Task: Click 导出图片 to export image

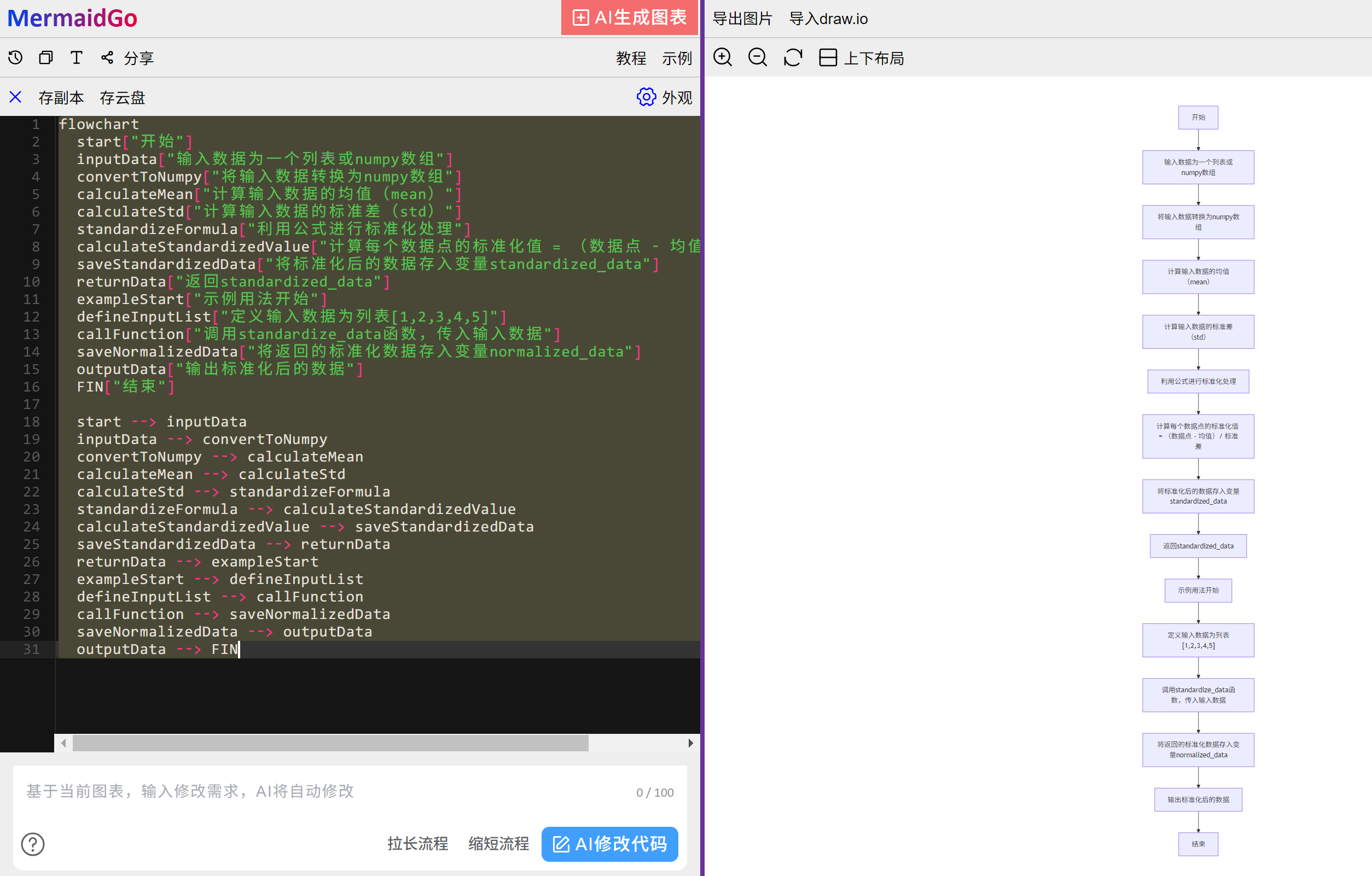Action: click(742, 19)
